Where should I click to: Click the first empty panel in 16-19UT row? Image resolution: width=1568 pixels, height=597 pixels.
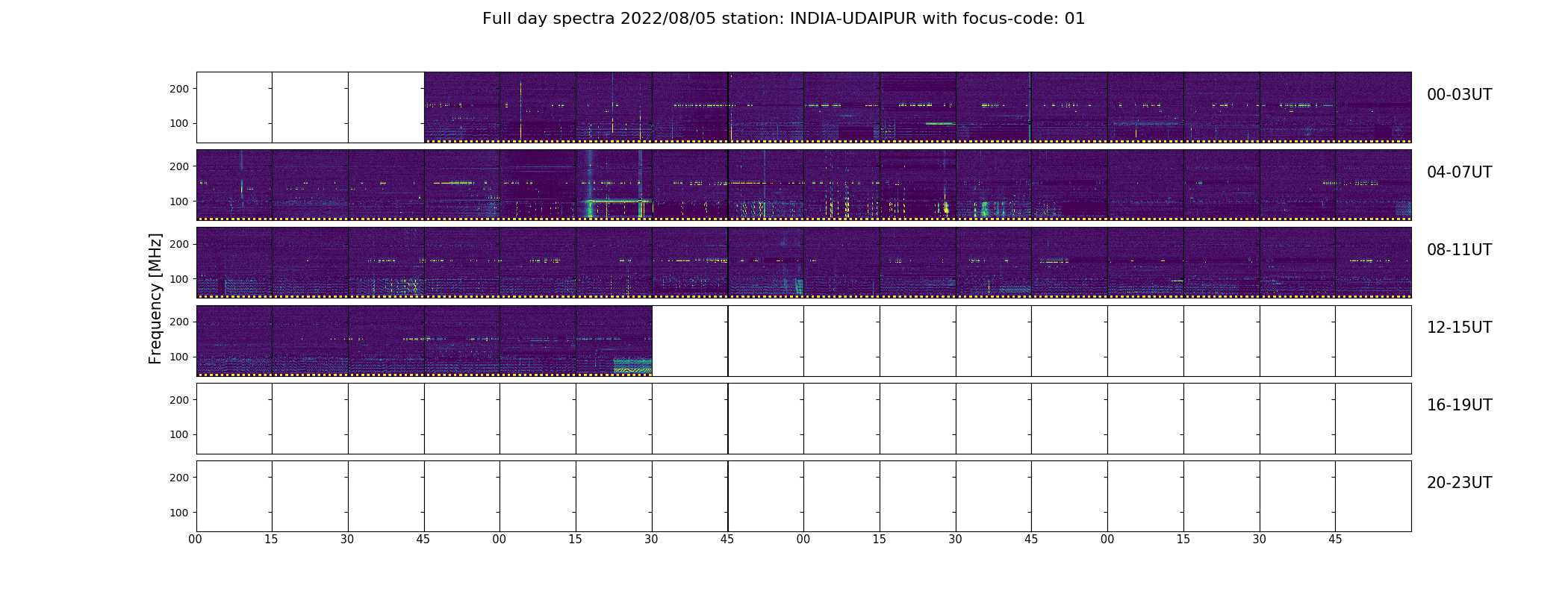234,419
